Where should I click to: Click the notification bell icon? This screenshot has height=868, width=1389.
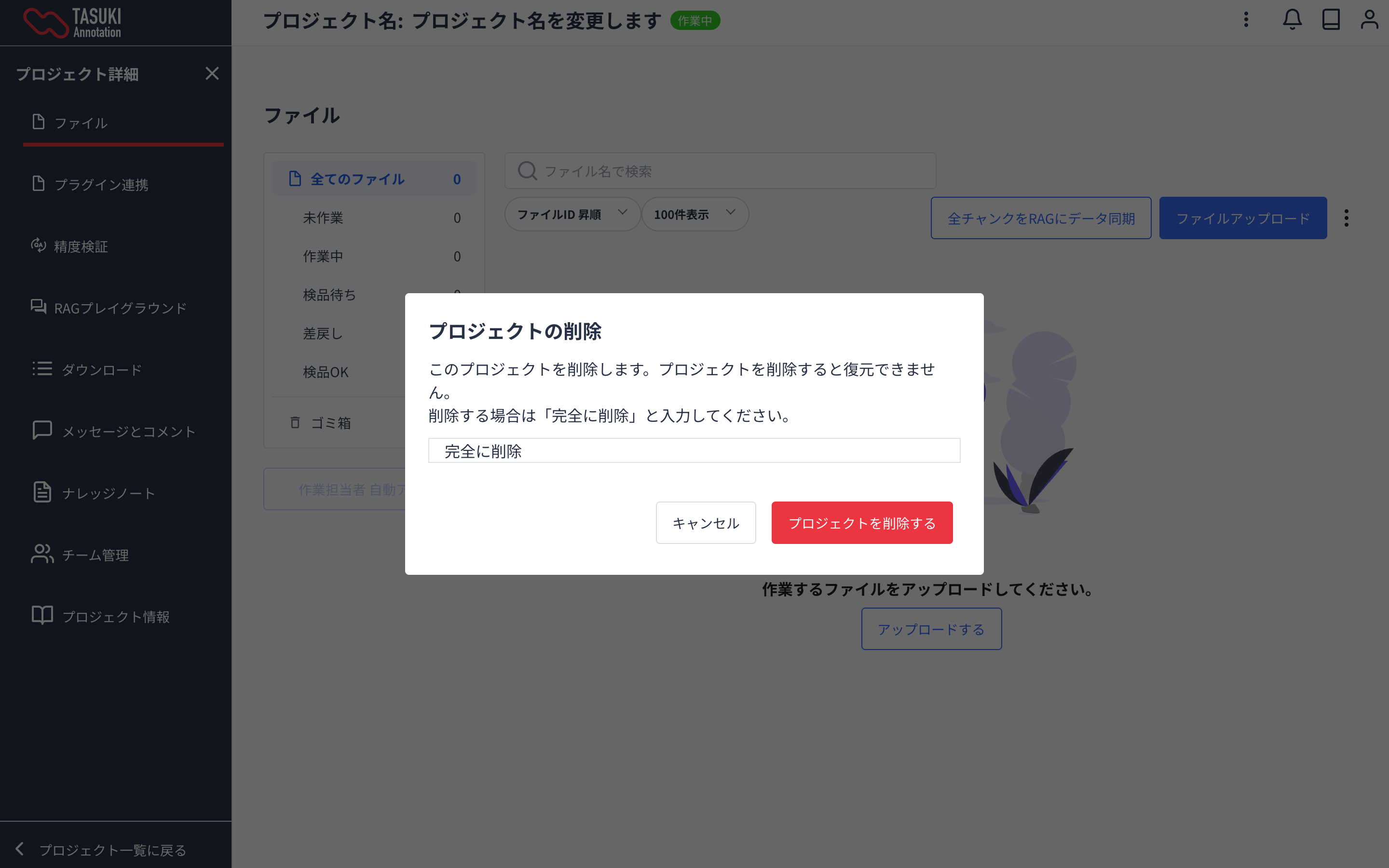pos(1292,20)
